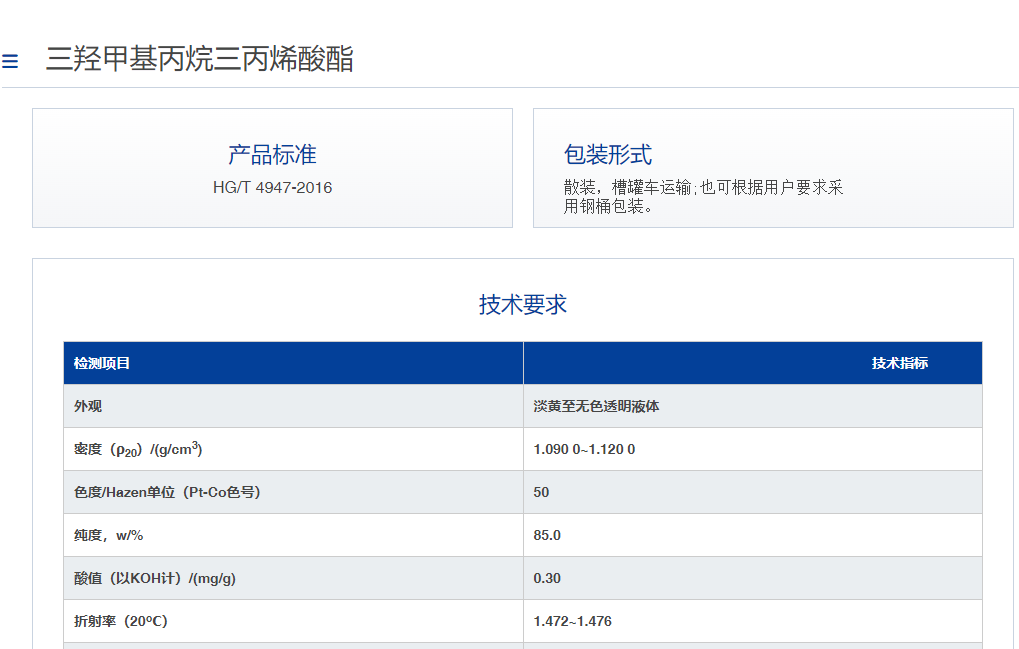1019x649 pixels.
Task: Select the 外观 row label
Action: tap(88, 406)
